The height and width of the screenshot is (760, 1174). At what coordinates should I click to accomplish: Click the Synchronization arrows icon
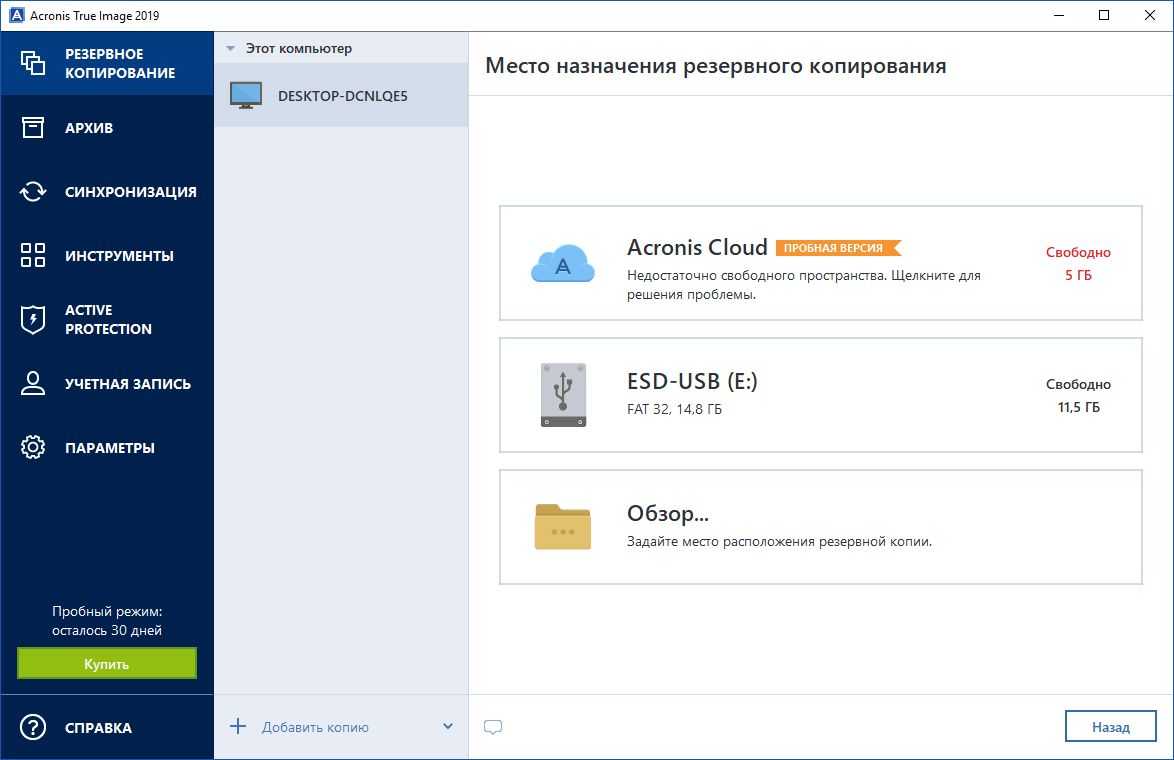[33, 192]
